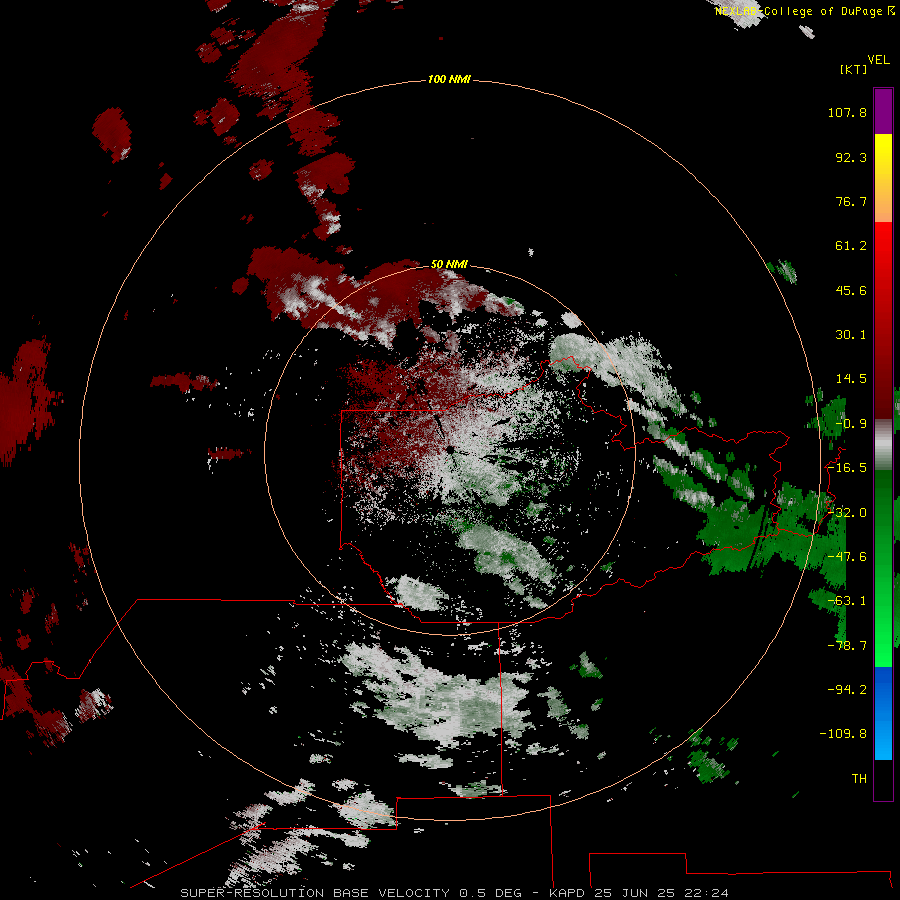Click the -109.8 velocity scale value
The image size is (900, 900).
(843, 734)
